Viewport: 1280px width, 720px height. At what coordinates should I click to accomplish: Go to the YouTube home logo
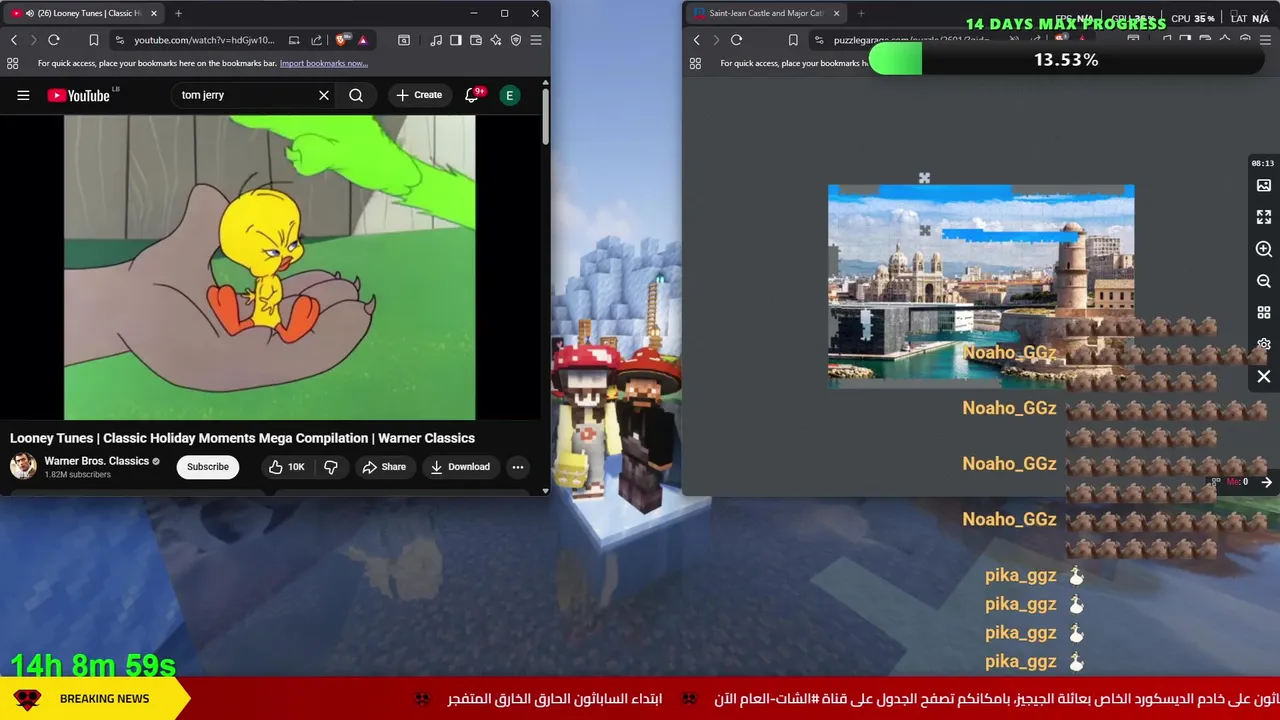point(78,95)
